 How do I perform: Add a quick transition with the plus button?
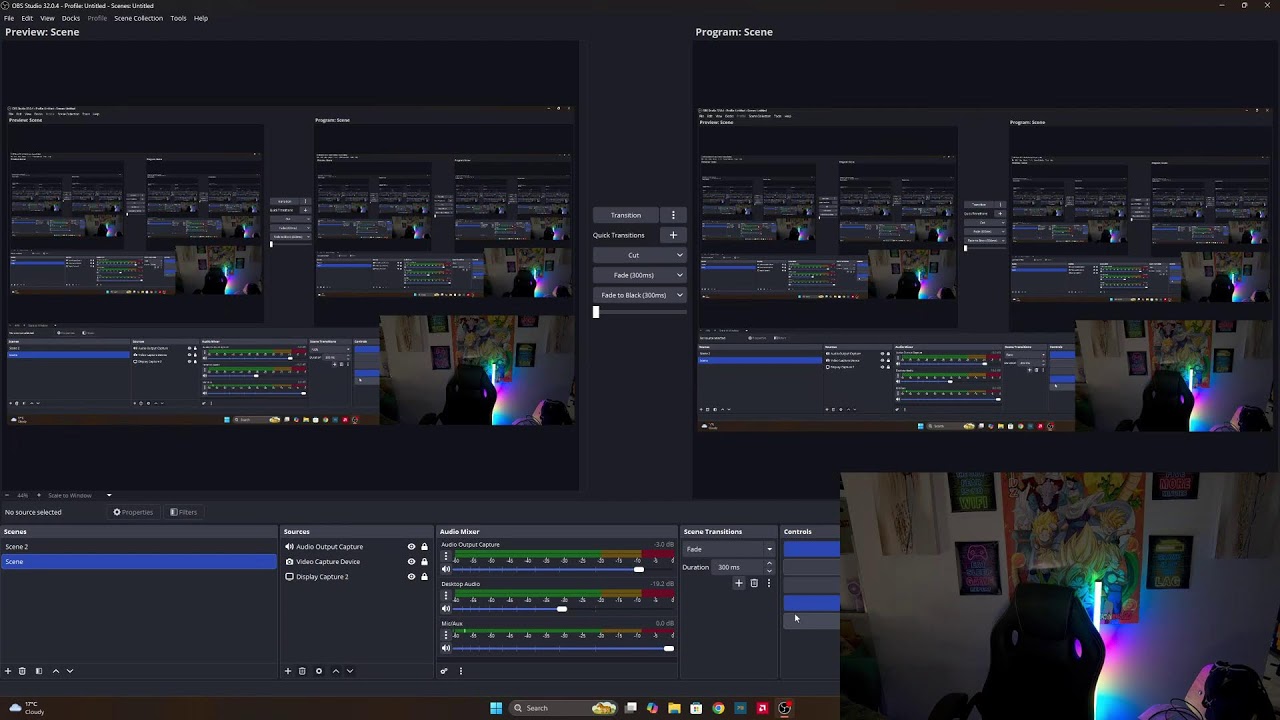(673, 235)
